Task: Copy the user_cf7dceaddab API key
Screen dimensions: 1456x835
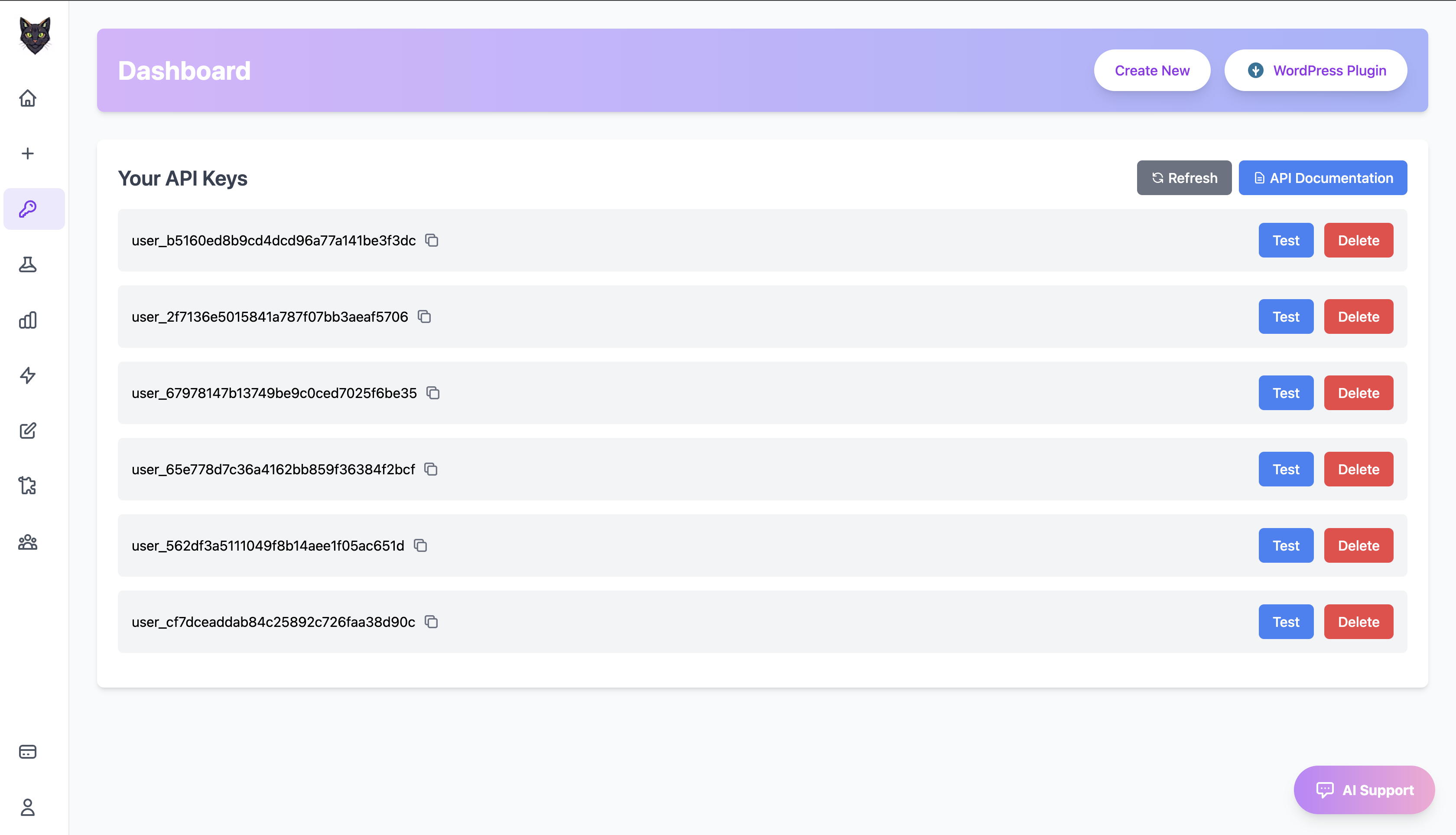Action: [x=431, y=622]
